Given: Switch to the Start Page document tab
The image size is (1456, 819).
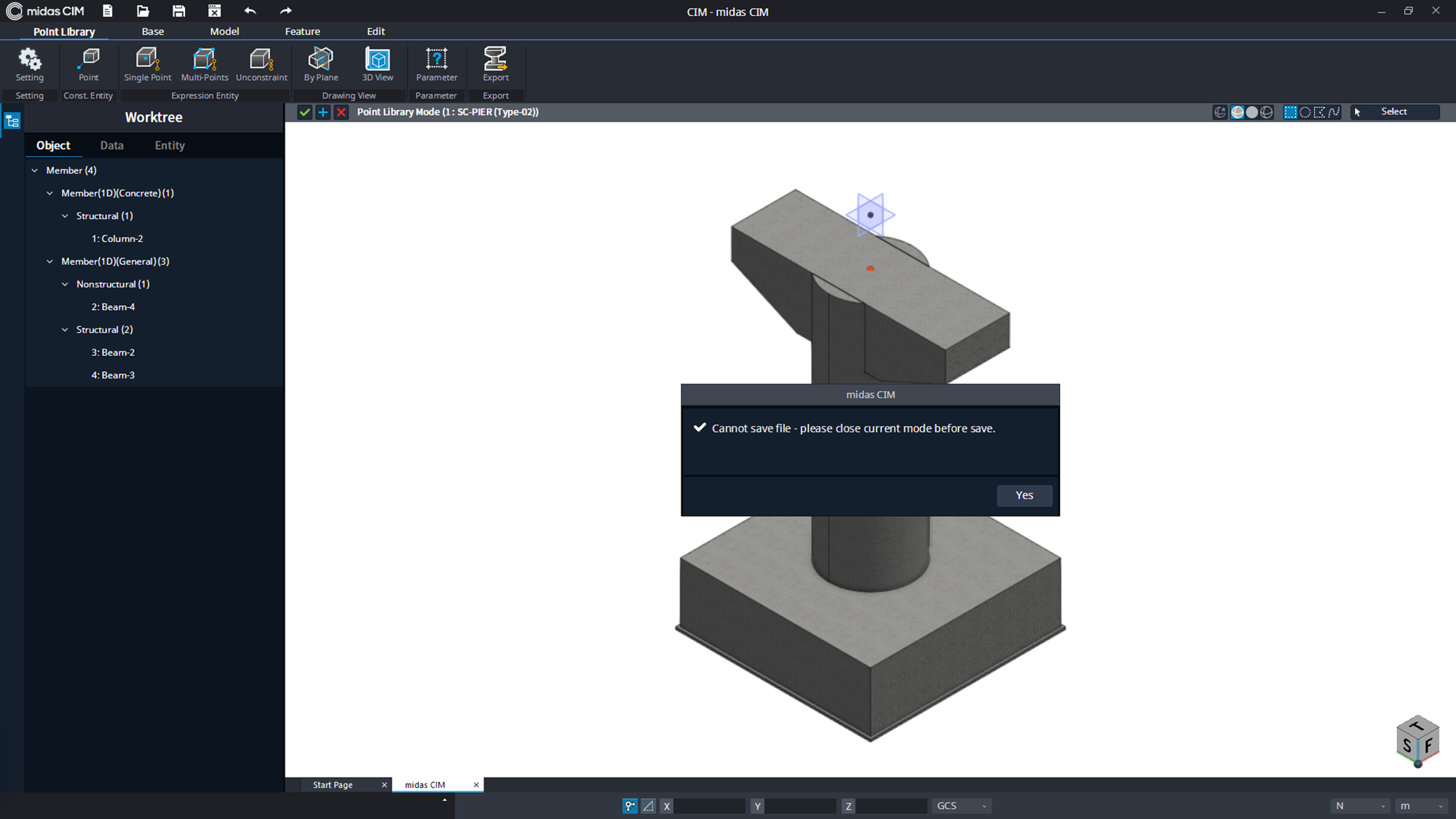Looking at the screenshot, I should [333, 785].
